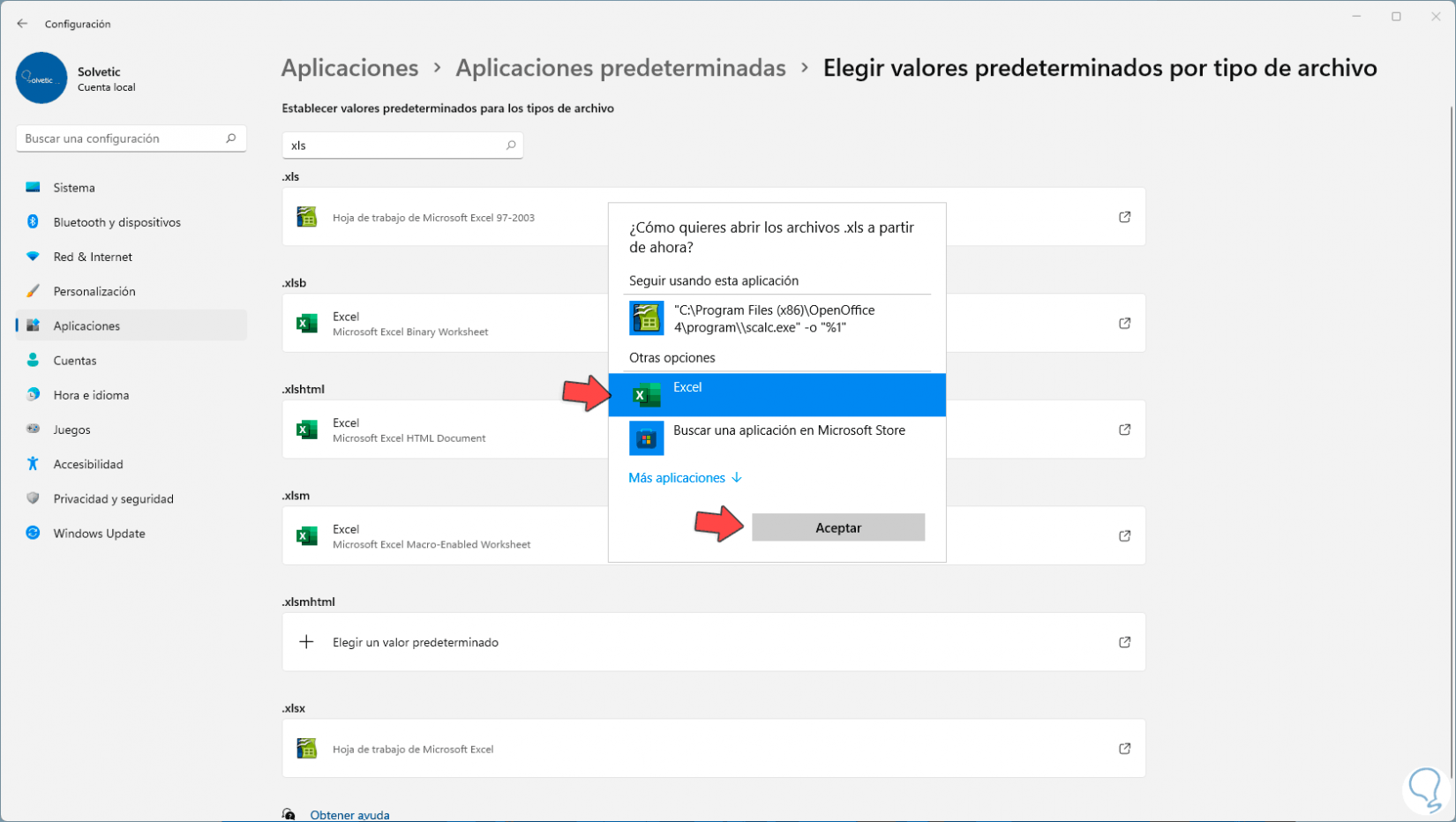
Task: Keep using the OpenOffice scalc.exe option
Action: (x=777, y=318)
